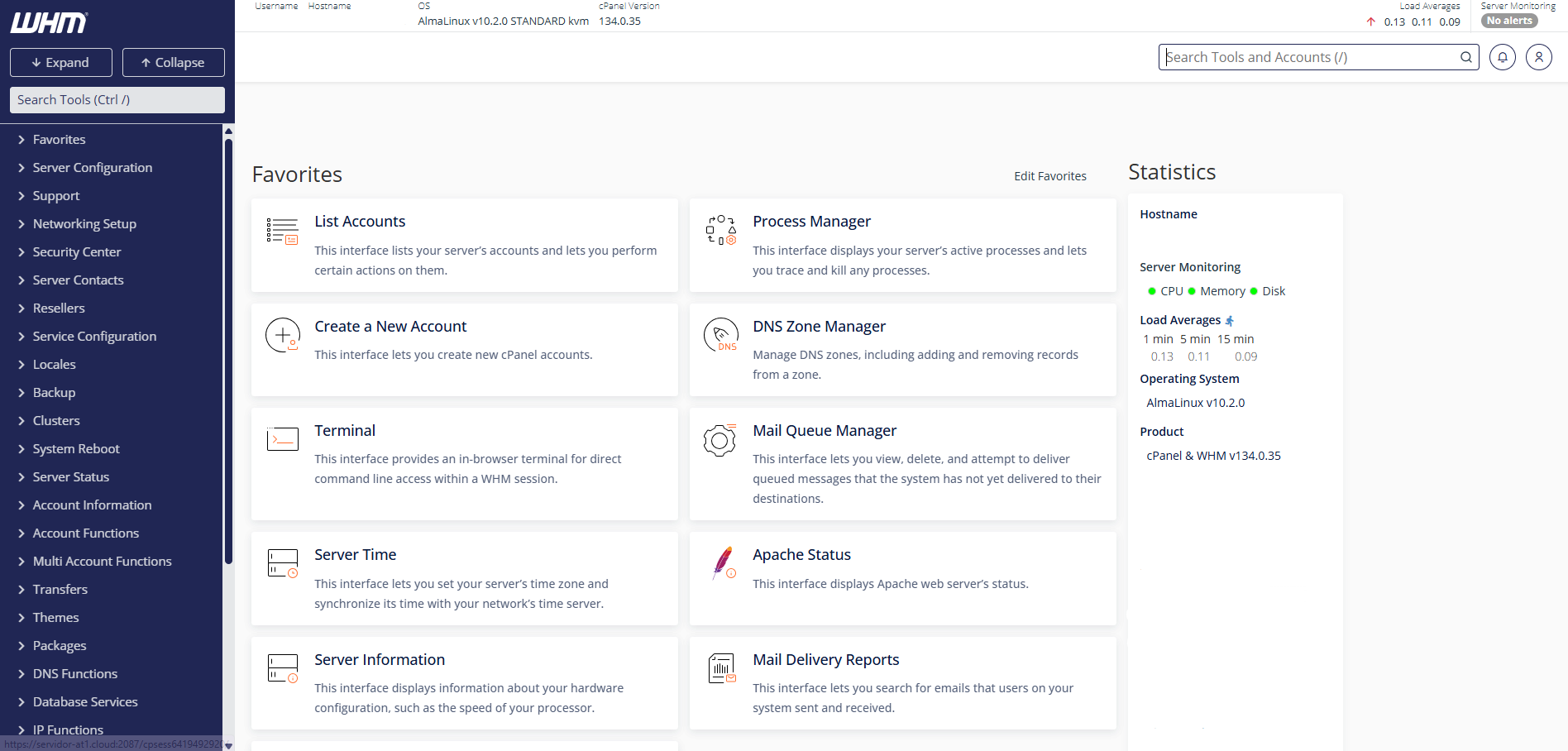Open the DNS Functions menu group
The image size is (1568, 751).
112,674
